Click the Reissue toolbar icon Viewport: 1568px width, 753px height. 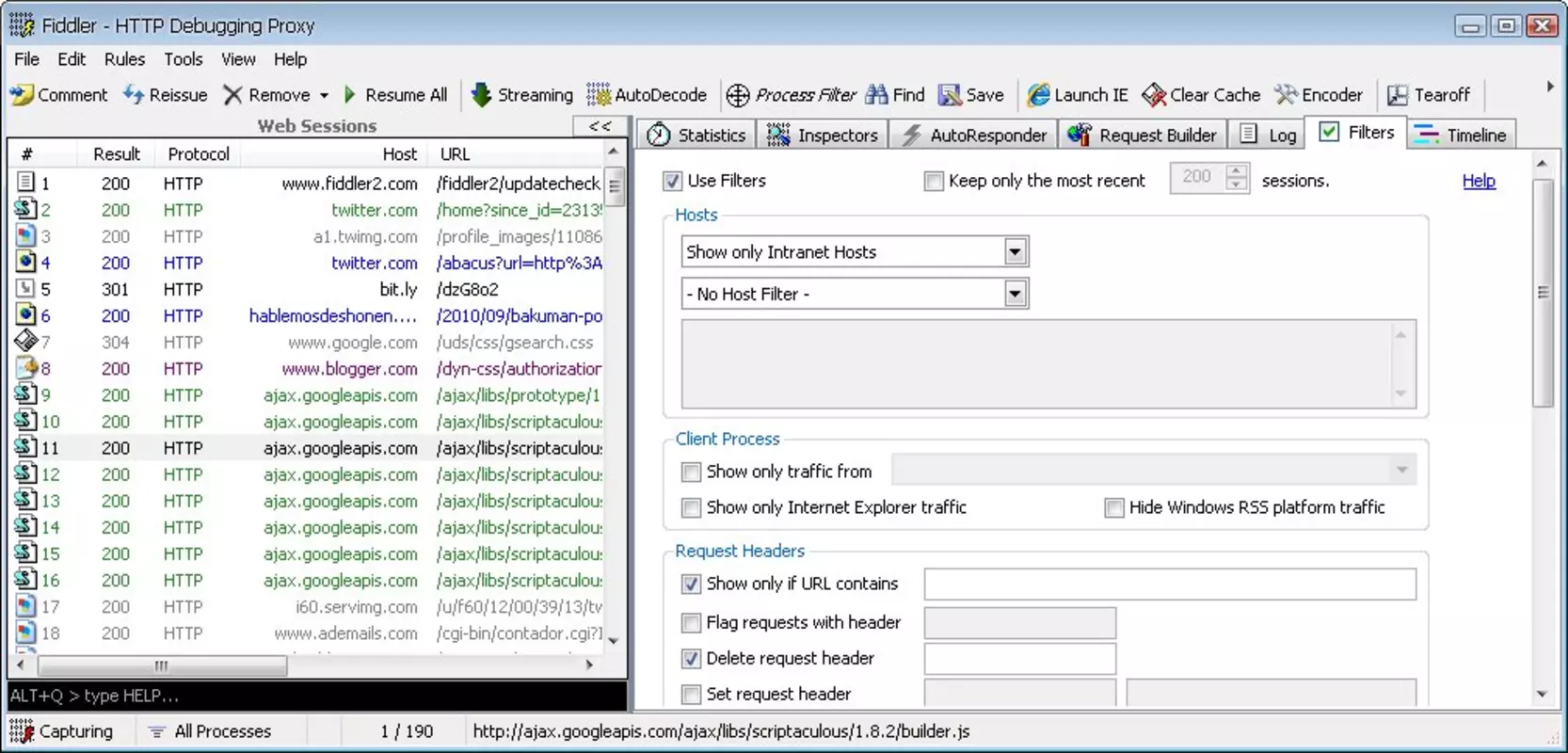(135, 95)
